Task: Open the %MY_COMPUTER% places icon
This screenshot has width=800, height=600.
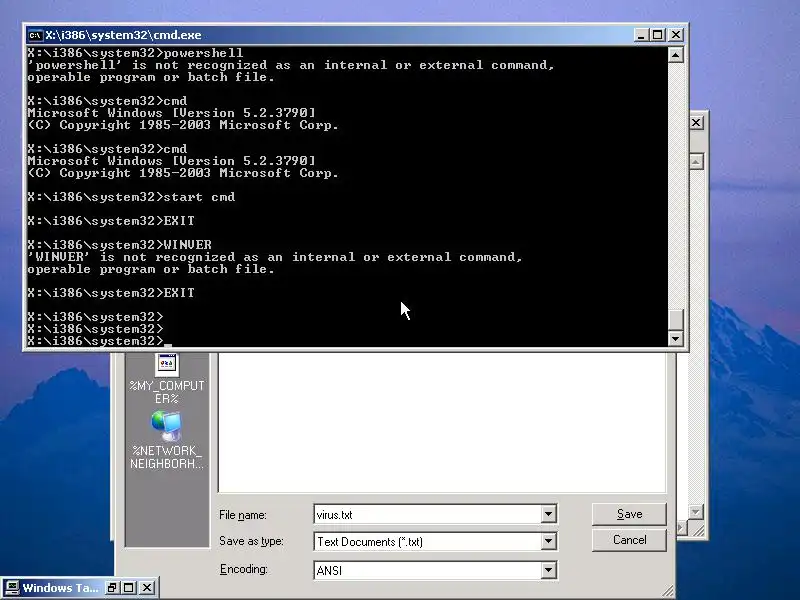Action: pos(167,379)
